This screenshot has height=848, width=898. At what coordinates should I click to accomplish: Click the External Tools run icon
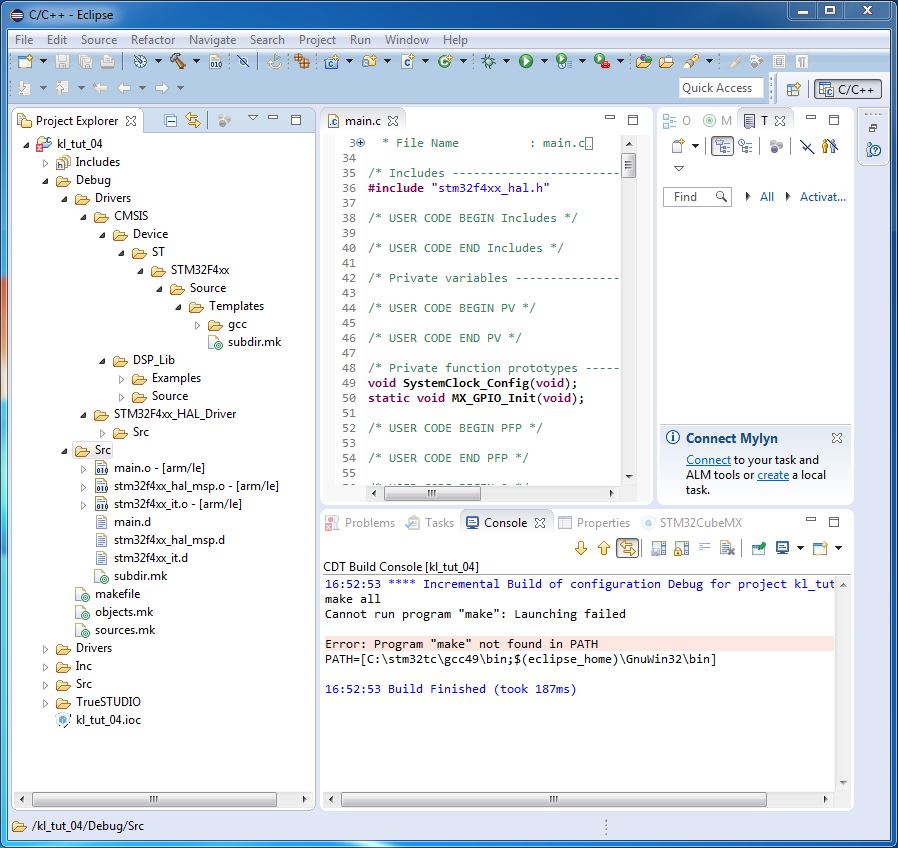tap(601, 61)
